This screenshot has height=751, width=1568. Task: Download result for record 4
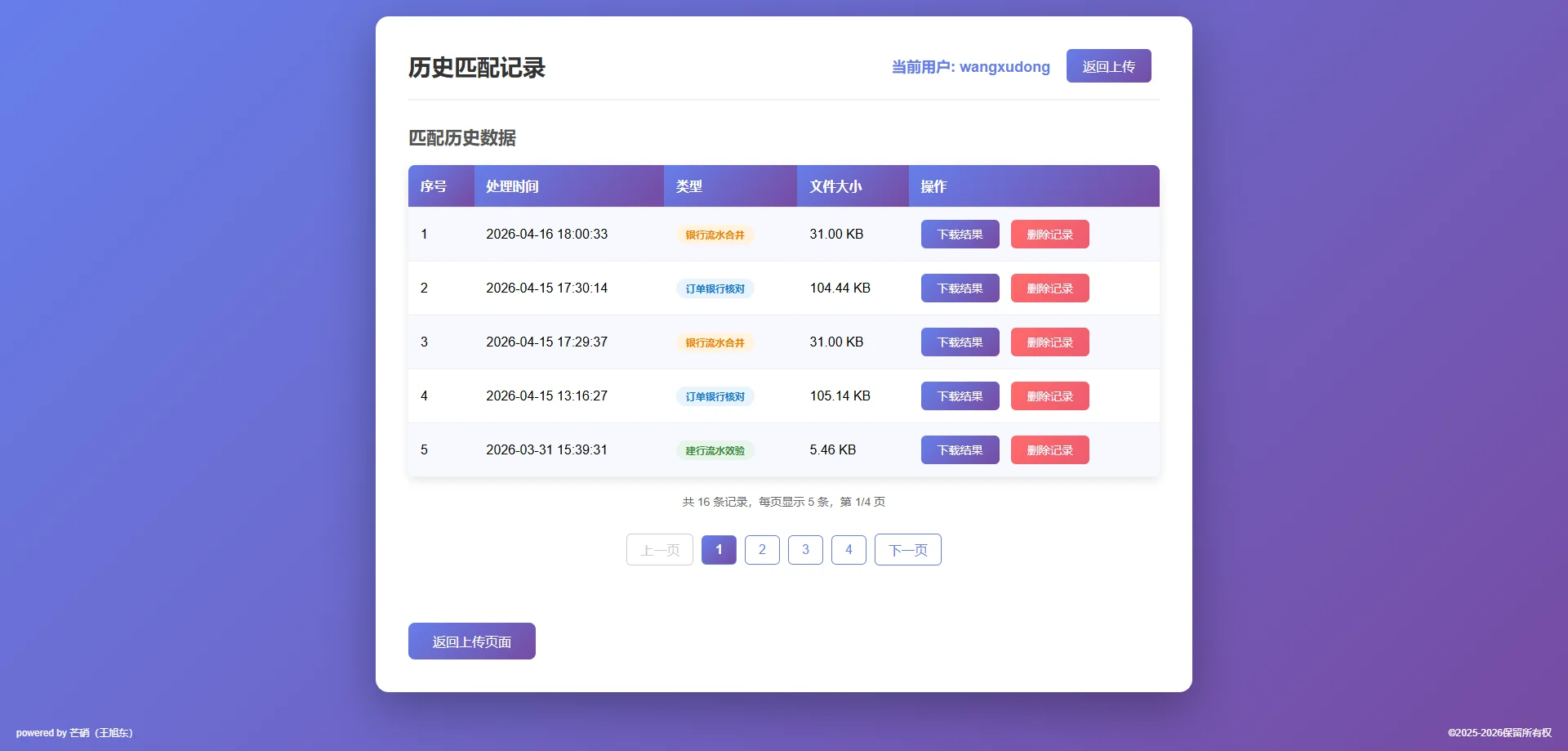[x=960, y=396]
